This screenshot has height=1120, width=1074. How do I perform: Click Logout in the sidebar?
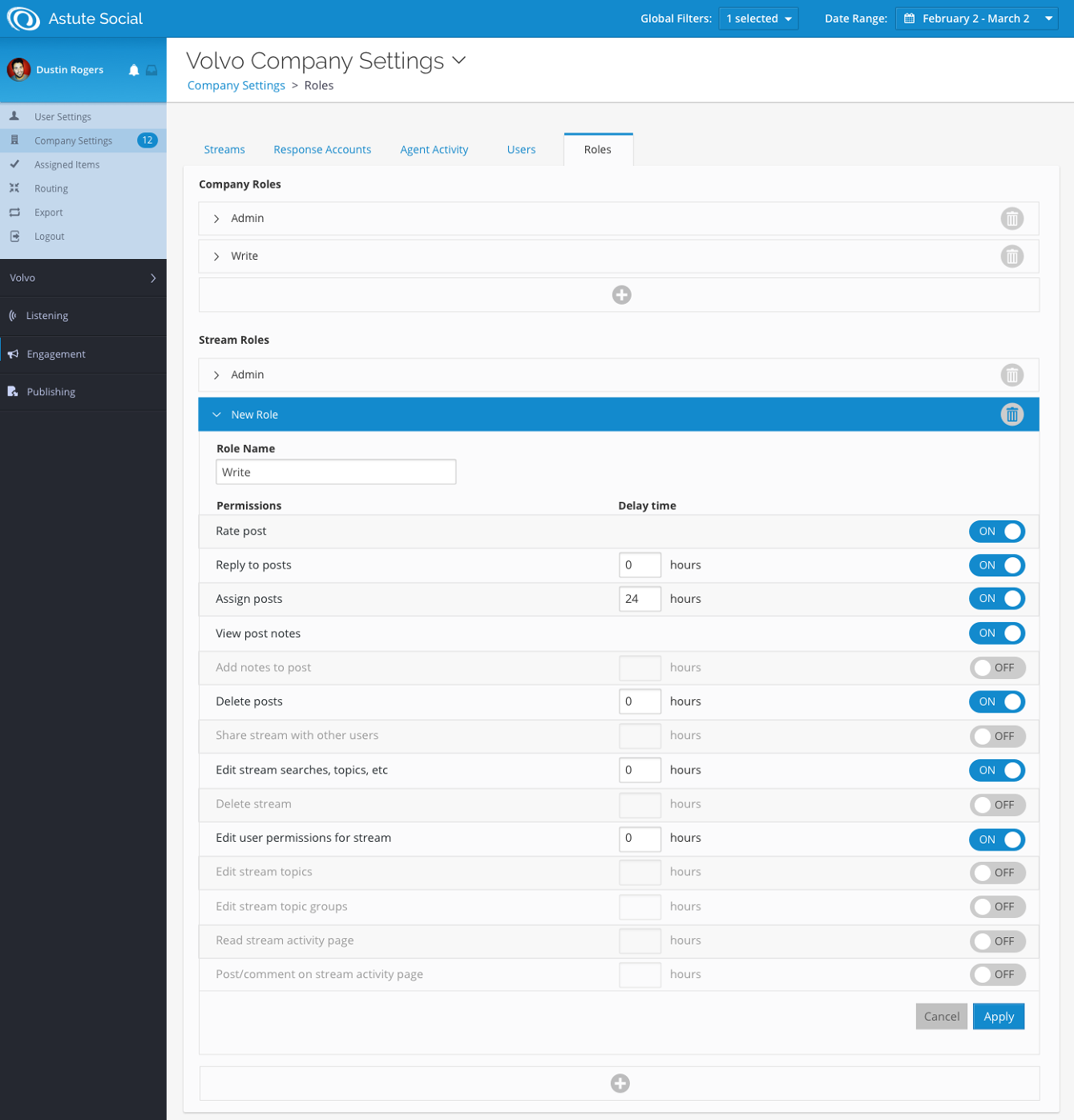click(x=50, y=237)
